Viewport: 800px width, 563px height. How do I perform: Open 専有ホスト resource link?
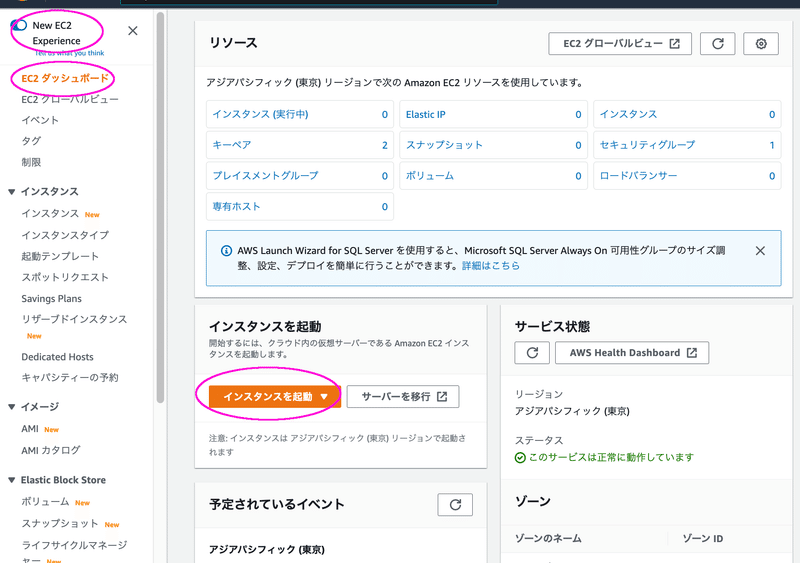236,206
